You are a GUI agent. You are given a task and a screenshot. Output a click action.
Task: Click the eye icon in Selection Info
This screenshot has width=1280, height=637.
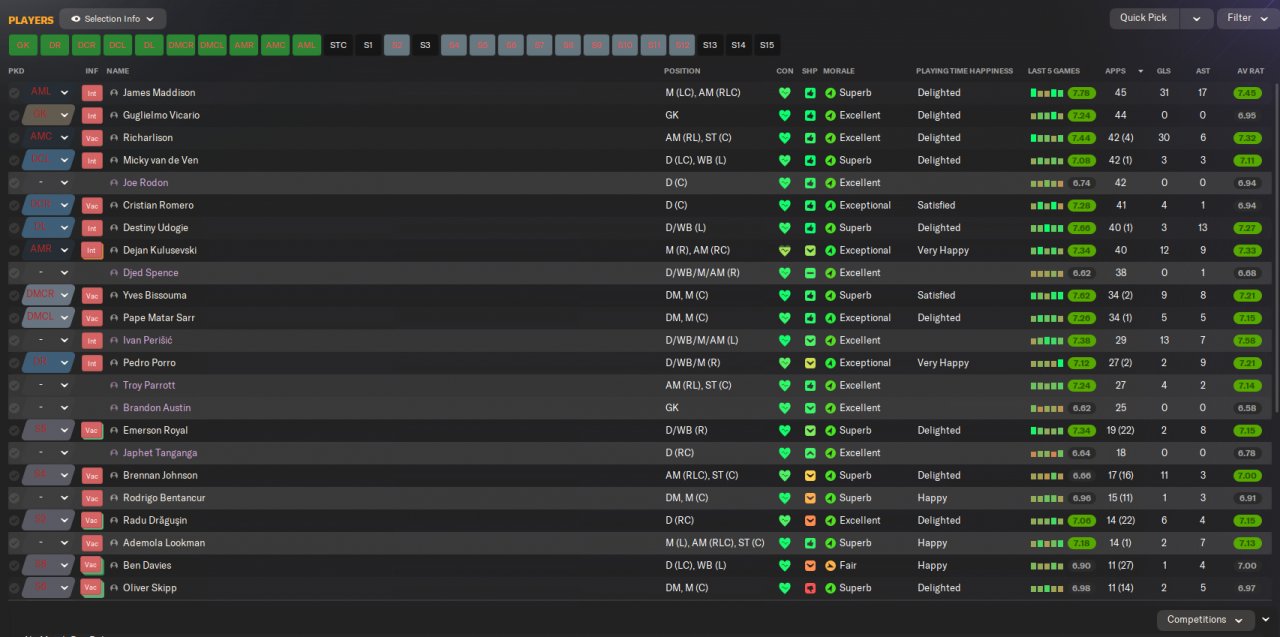coord(76,19)
